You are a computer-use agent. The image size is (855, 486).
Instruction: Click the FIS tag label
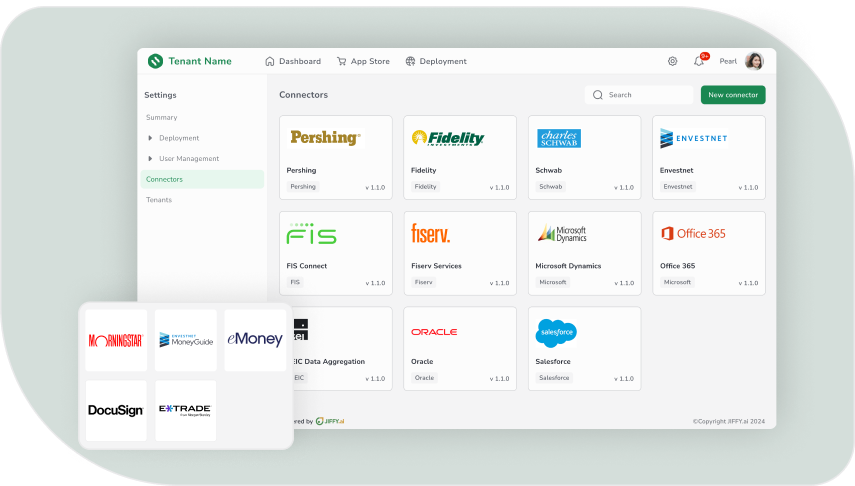295,282
